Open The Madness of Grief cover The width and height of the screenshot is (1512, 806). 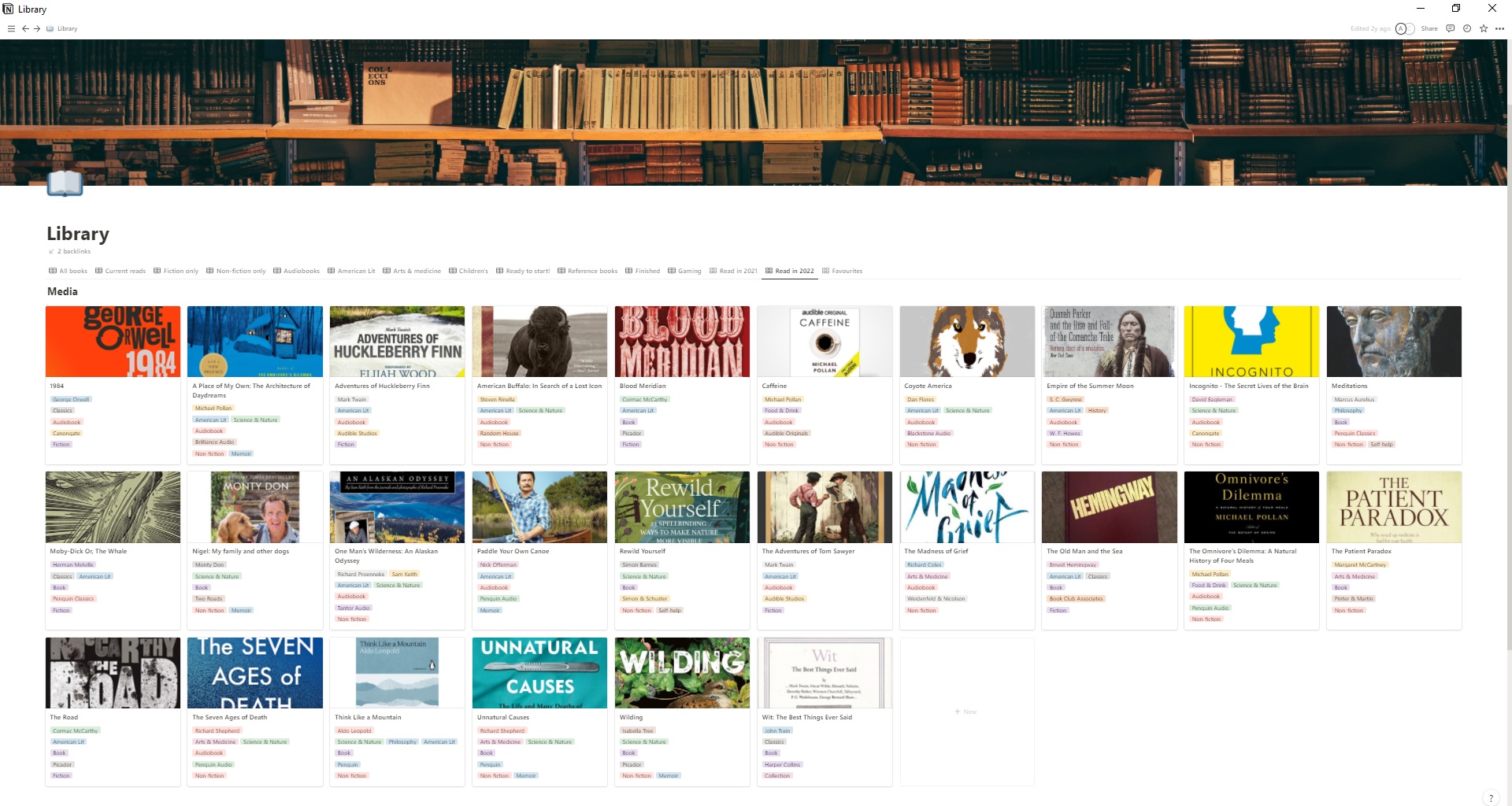coord(967,507)
